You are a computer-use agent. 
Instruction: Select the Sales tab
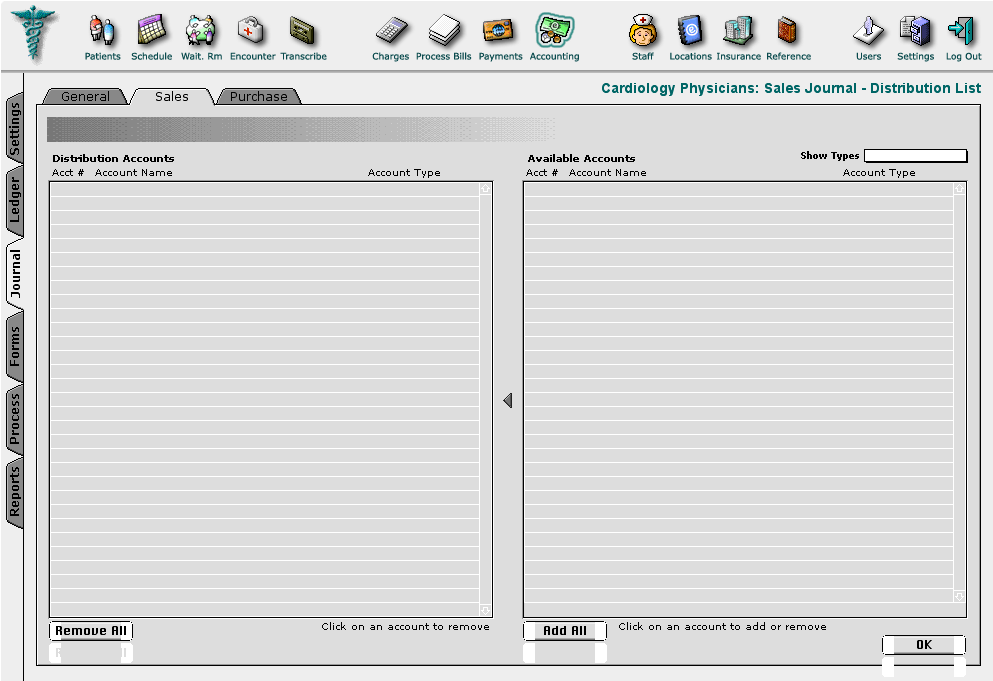[172, 96]
